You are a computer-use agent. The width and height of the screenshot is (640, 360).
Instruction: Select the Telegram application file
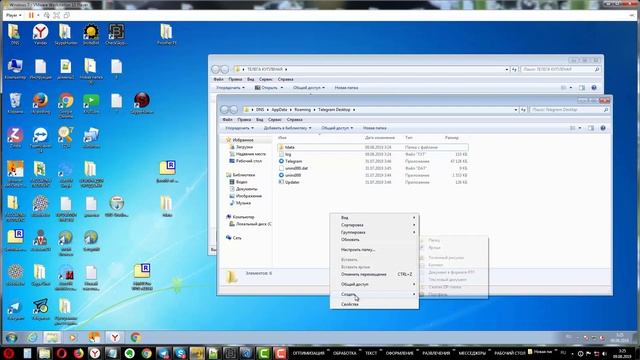pyautogui.click(x=373, y=161)
